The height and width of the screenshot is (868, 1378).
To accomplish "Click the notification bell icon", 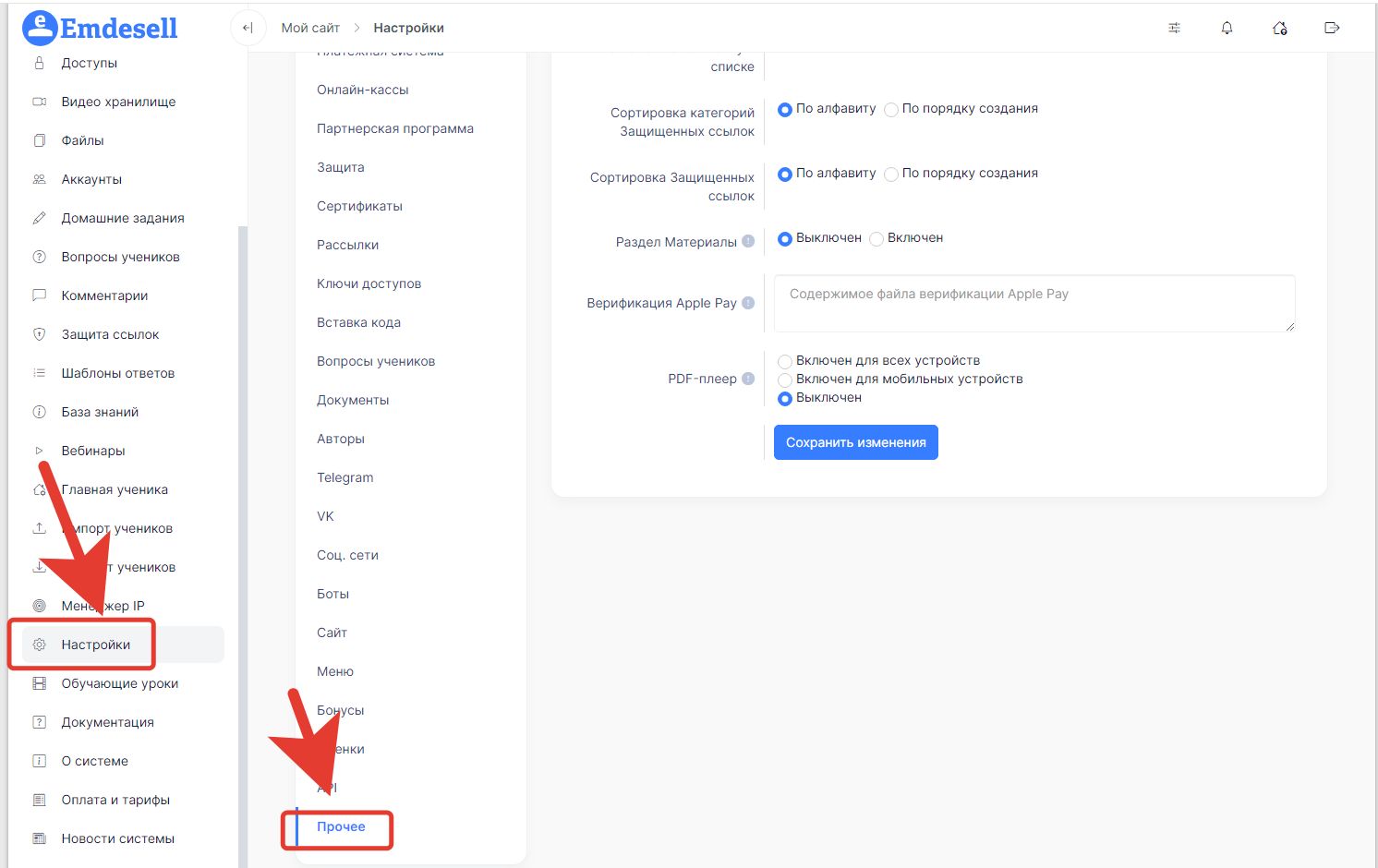I will [x=1227, y=28].
